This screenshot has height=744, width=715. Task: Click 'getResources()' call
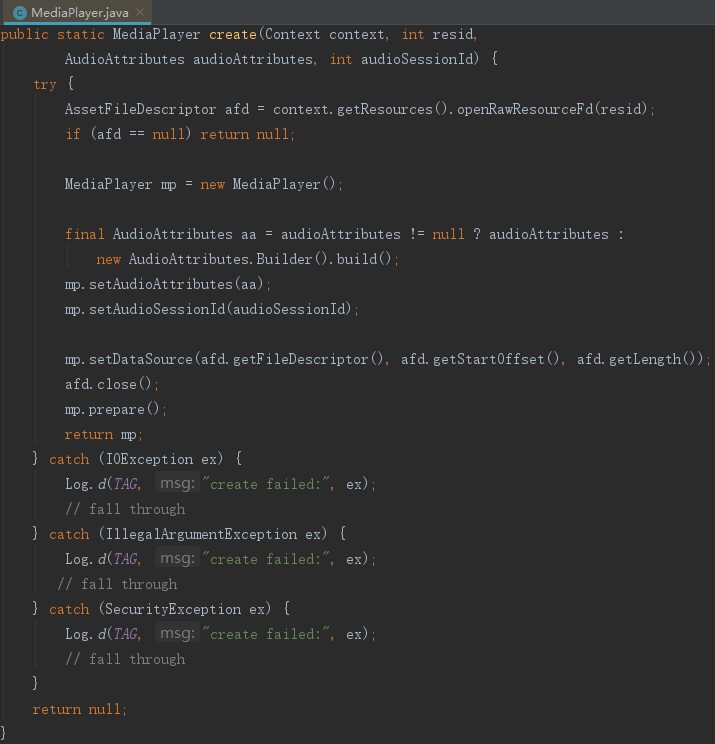click(x=392, y=109)
